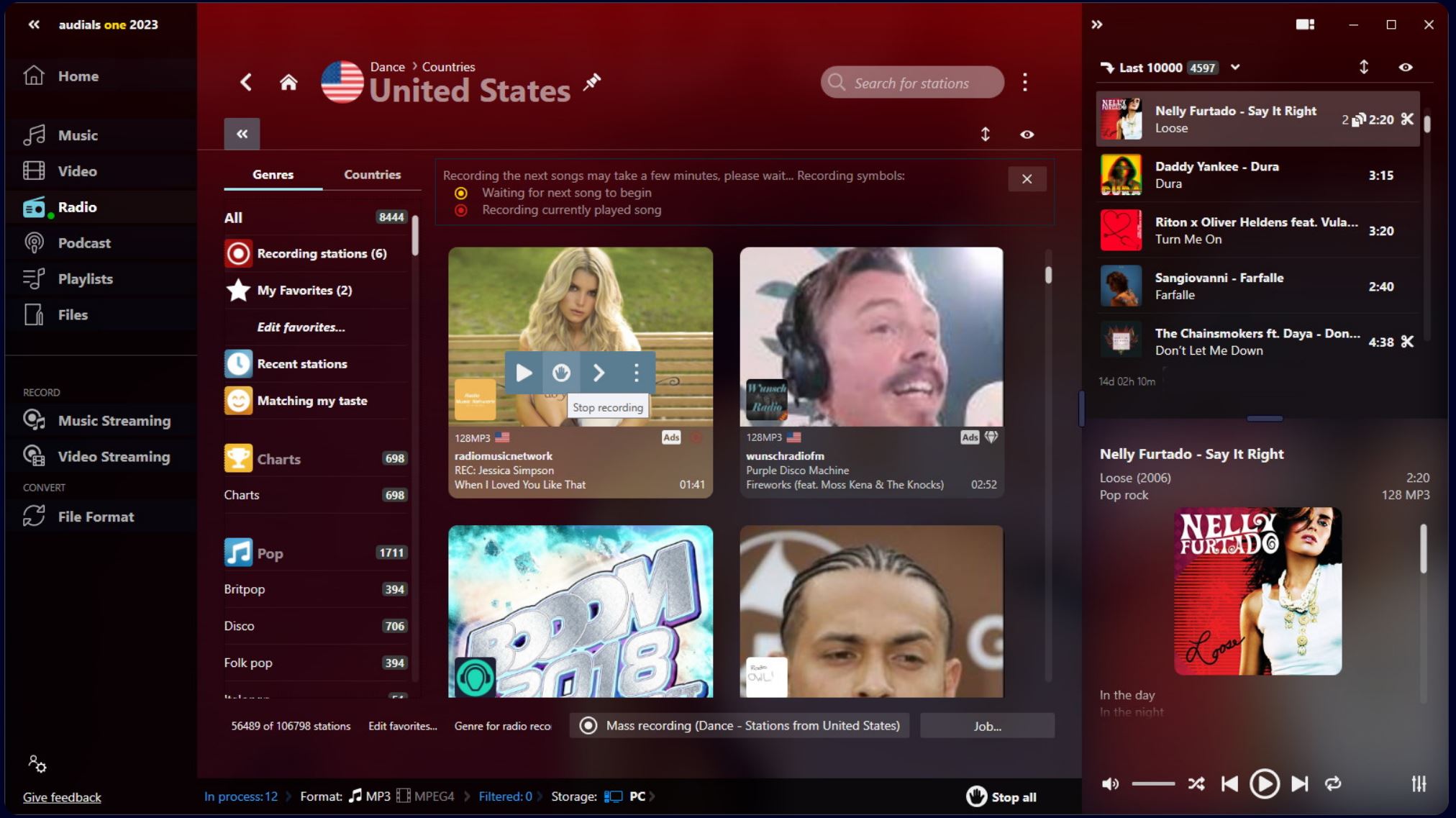
Task: Open the In process: 12 status
Action: coord(241,796)
